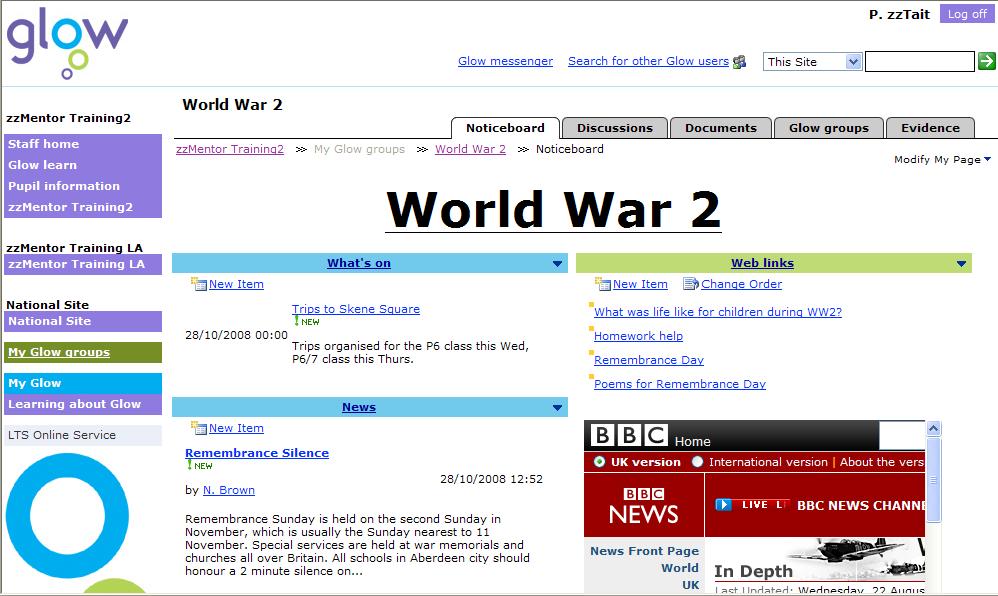Screen dimensions: 998x596
Task: Open the News section heading link
Action: pos(359,407)
